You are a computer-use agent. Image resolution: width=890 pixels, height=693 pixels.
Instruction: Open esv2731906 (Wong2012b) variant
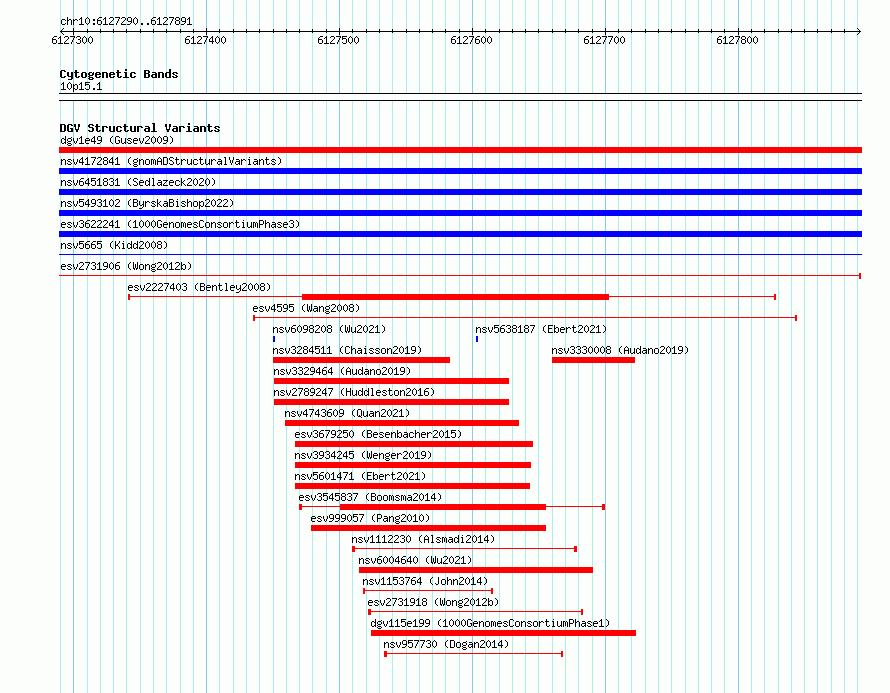126,266
